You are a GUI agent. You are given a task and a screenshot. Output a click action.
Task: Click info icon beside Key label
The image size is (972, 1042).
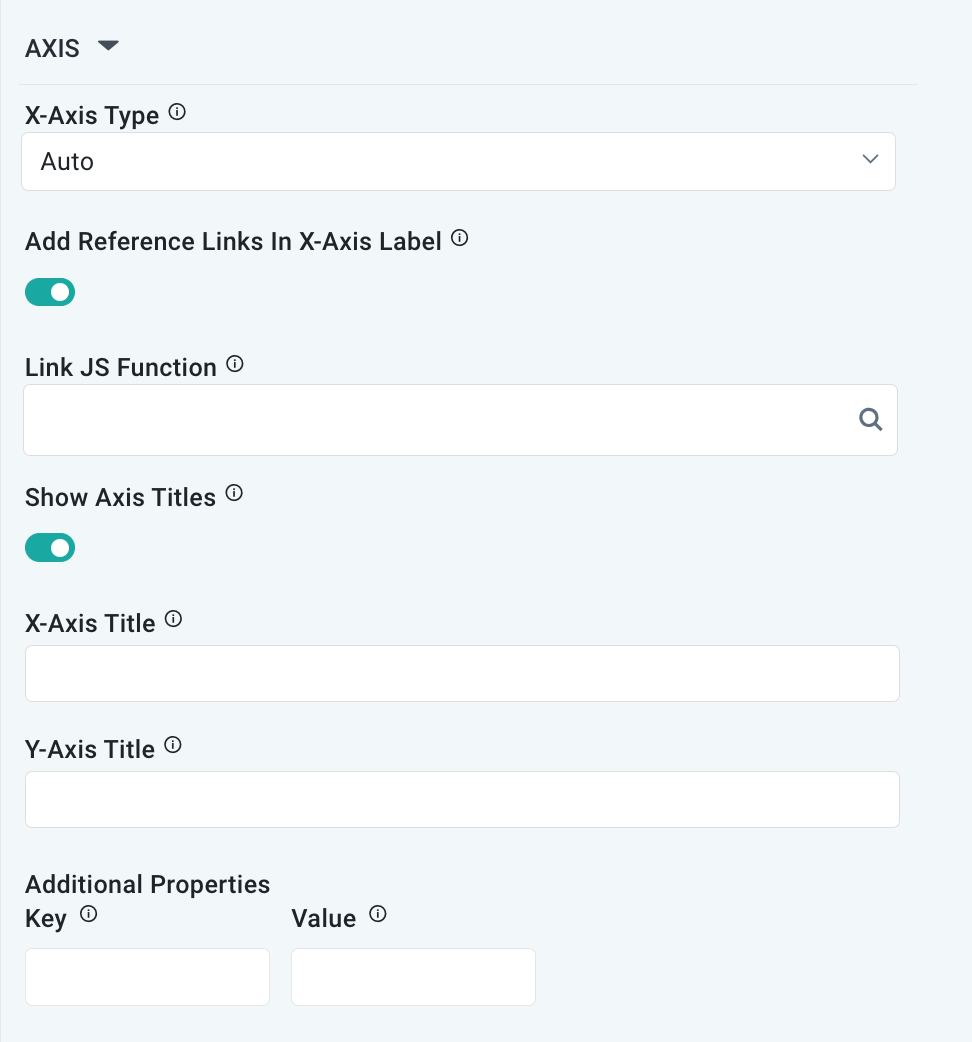point(88,914)
